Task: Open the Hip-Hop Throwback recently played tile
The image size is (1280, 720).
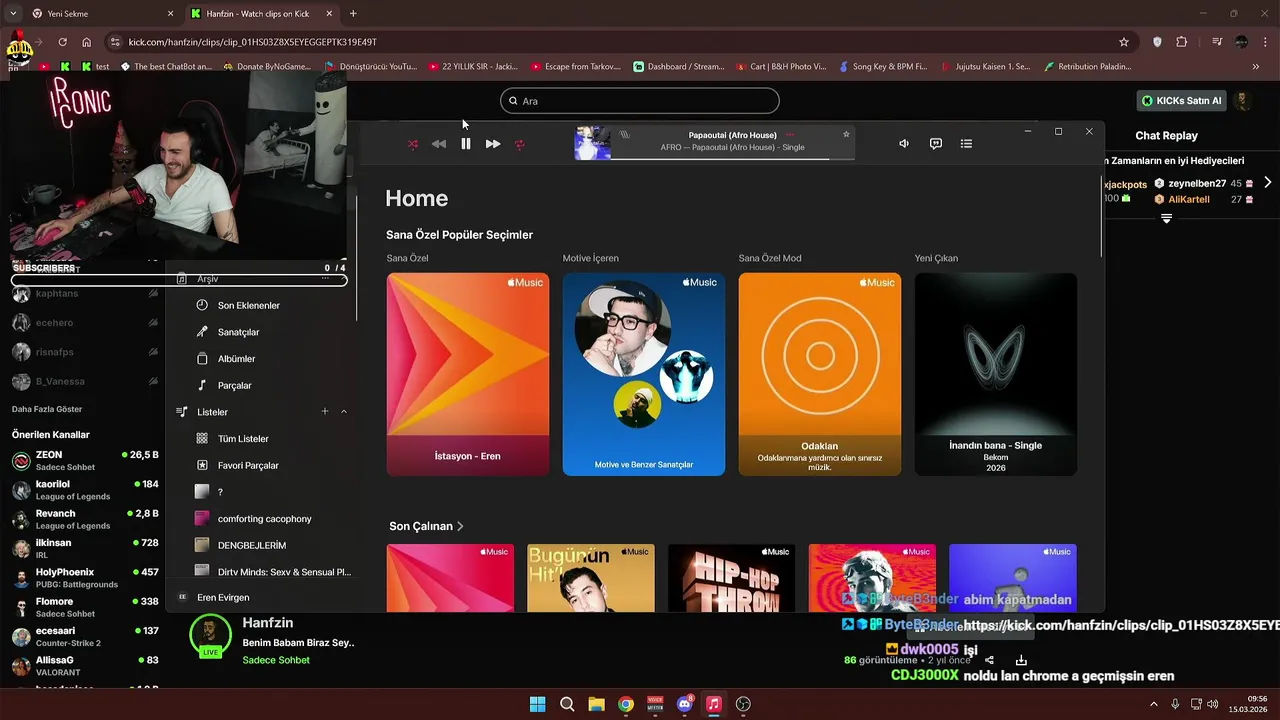Action: (732, 578)
